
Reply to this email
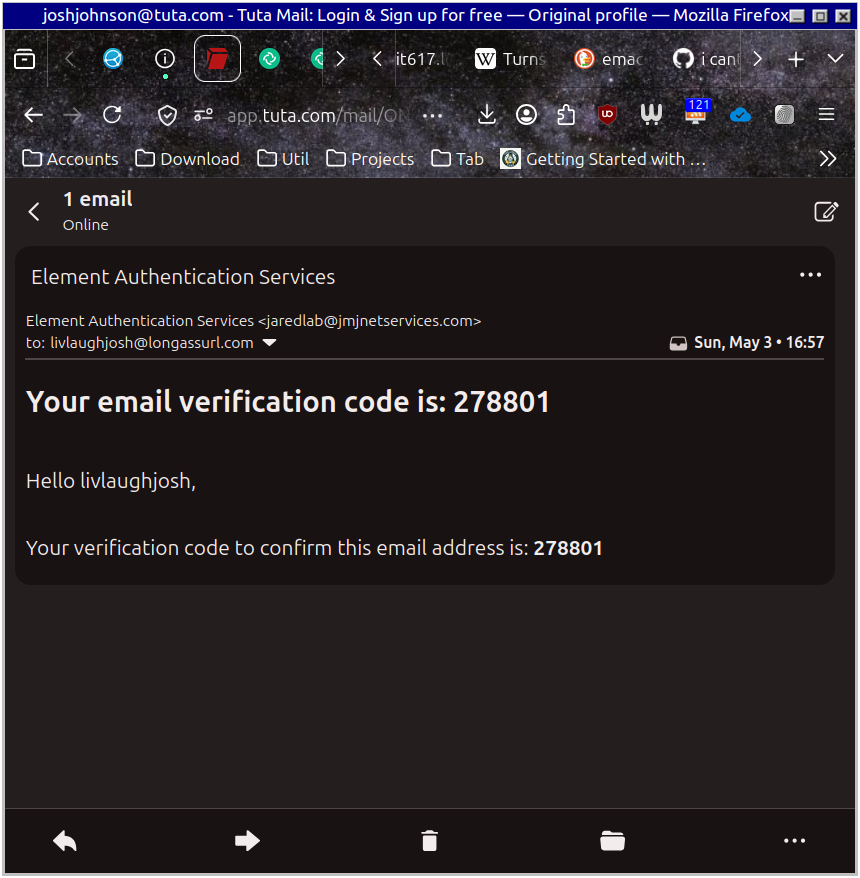click(64, 841)
